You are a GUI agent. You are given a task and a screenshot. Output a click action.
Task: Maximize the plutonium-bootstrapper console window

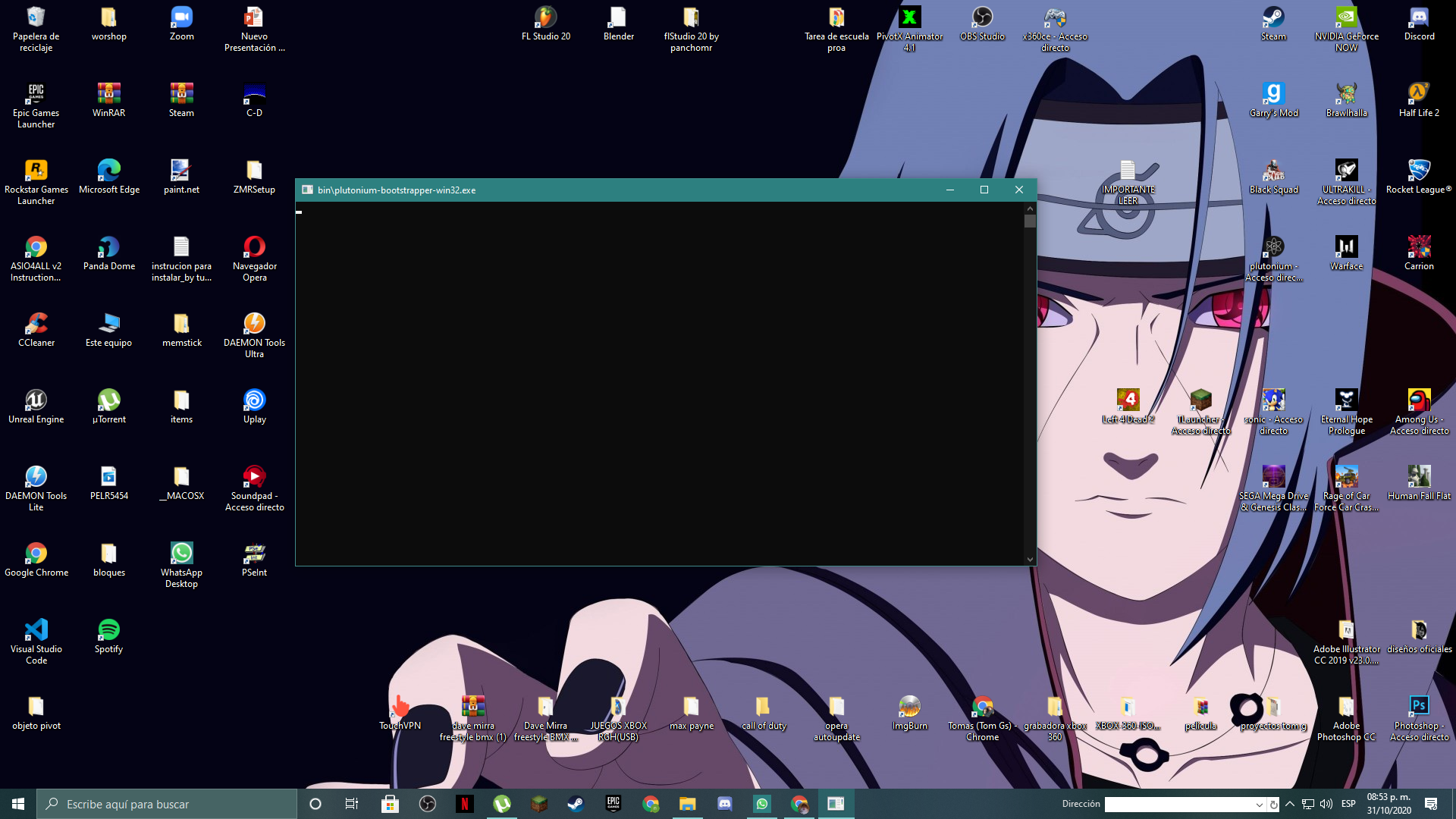984,190
